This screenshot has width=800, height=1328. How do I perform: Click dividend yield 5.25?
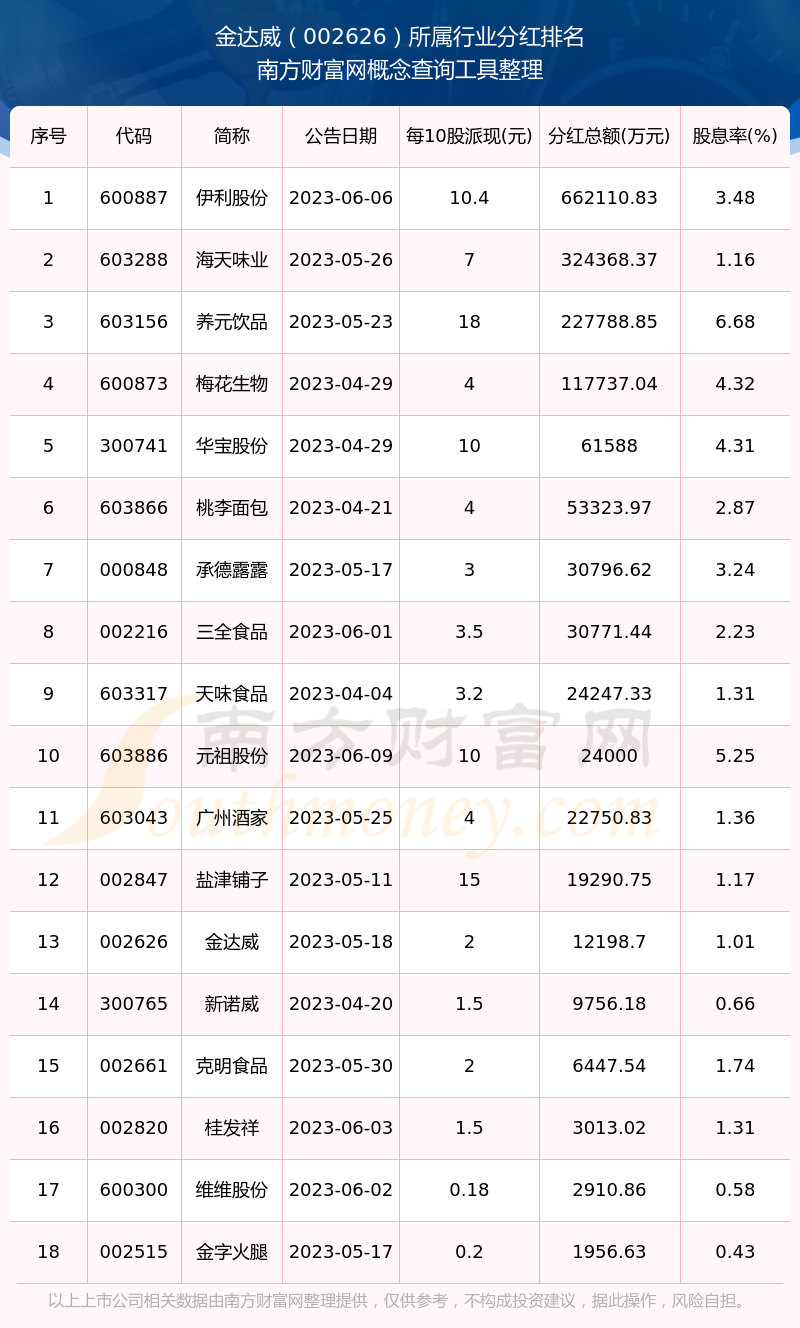[735, 756]
